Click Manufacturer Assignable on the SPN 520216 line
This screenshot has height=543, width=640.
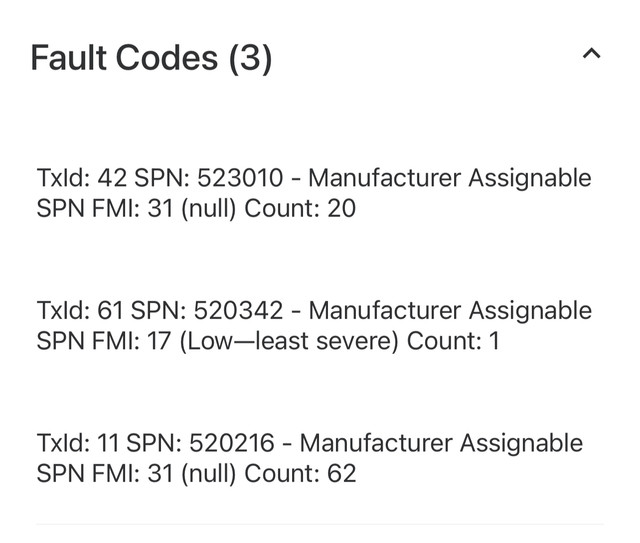pyautogui.click(x=441, y=443)
